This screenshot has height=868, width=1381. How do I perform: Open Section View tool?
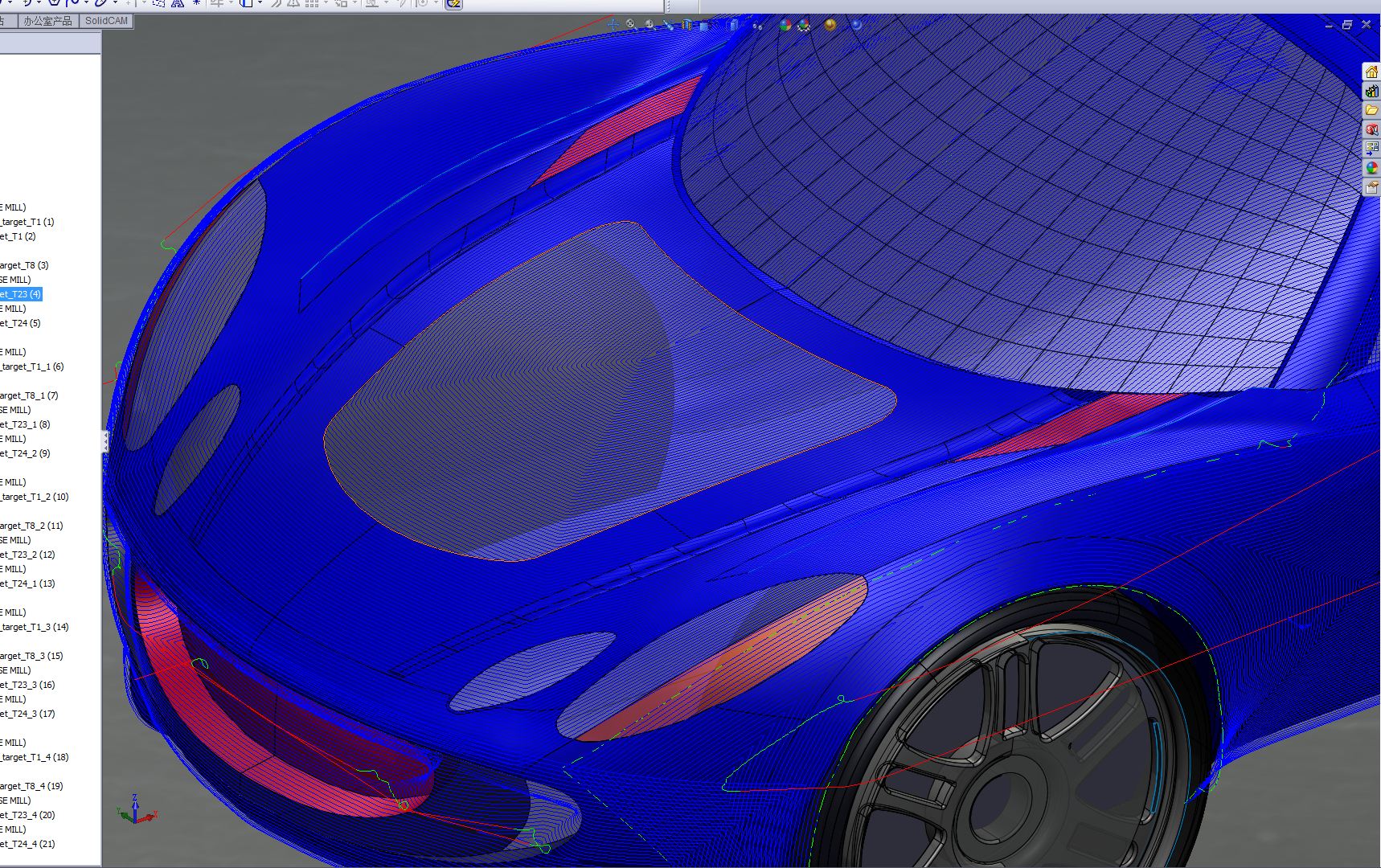coord(686,25)
